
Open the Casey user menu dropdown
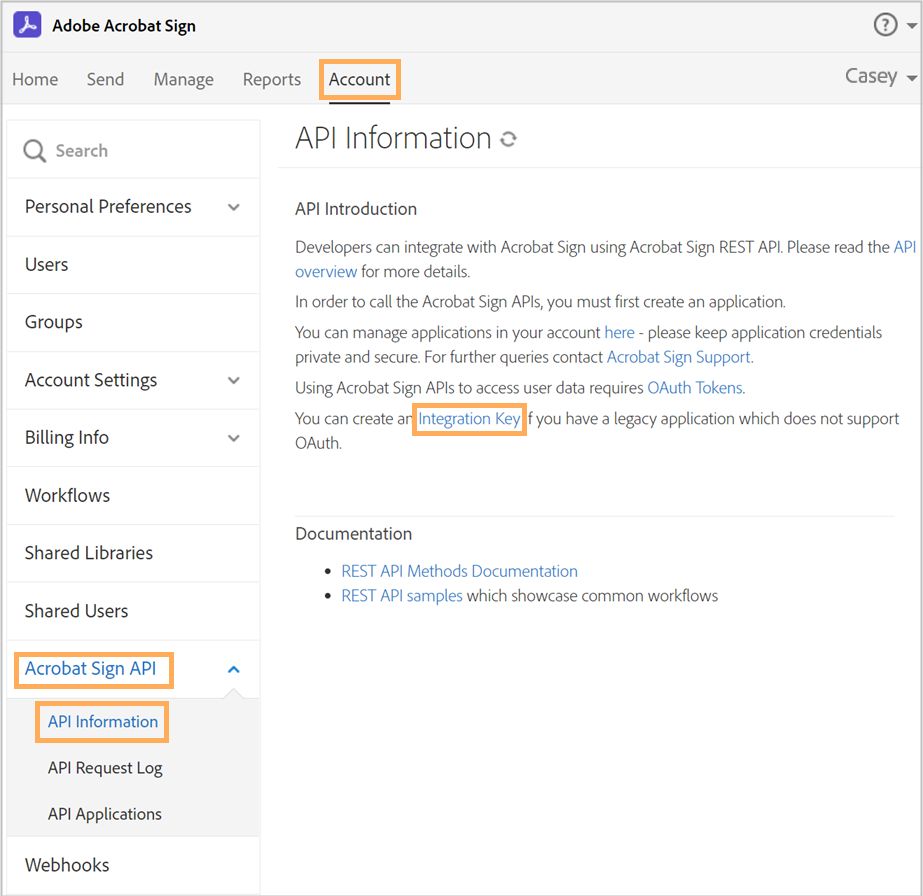[x=880, y=76]
